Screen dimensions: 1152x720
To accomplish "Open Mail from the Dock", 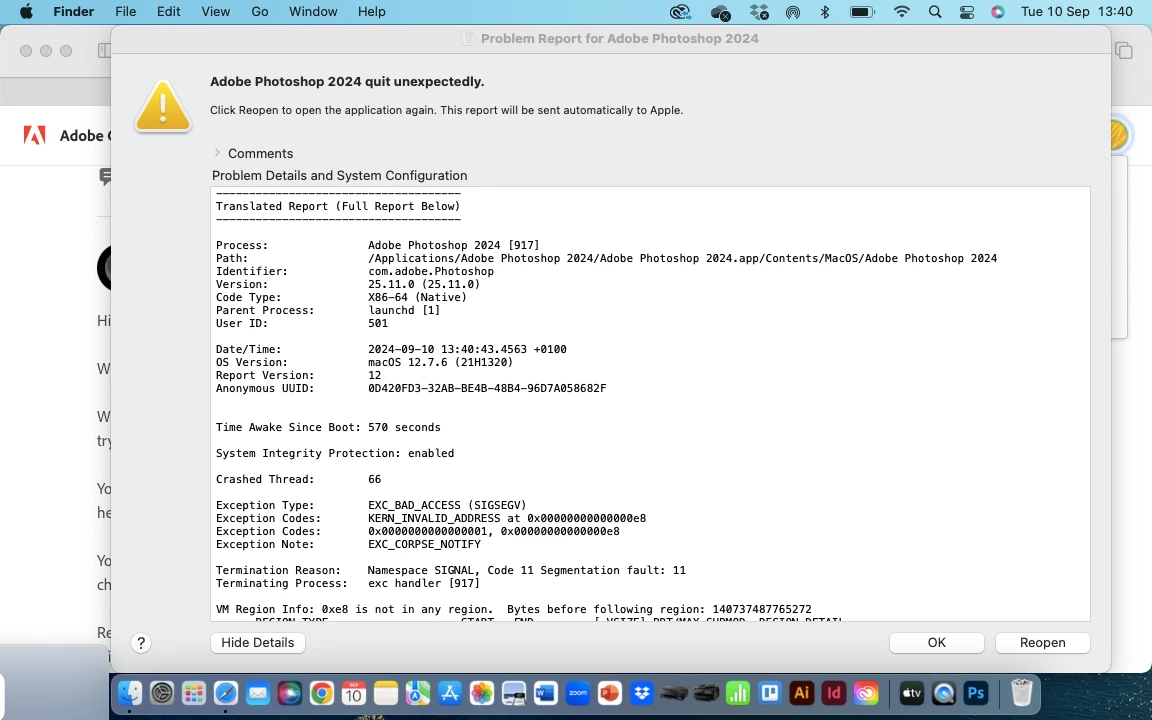I will tap(258, 693).
